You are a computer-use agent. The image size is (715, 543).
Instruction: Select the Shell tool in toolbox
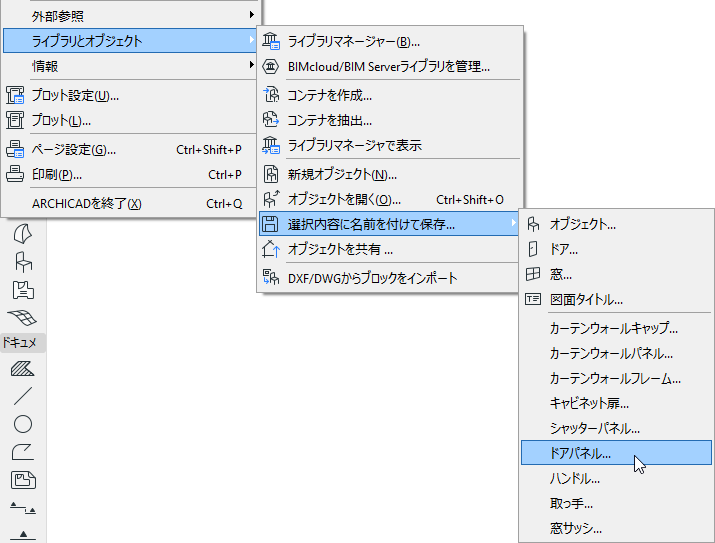click(x=22, y=234)
